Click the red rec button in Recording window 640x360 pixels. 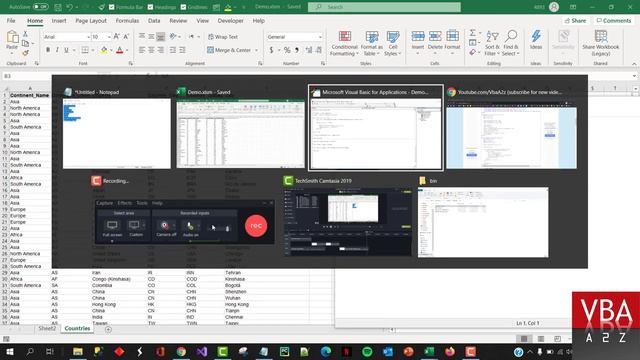click(256, 225)
